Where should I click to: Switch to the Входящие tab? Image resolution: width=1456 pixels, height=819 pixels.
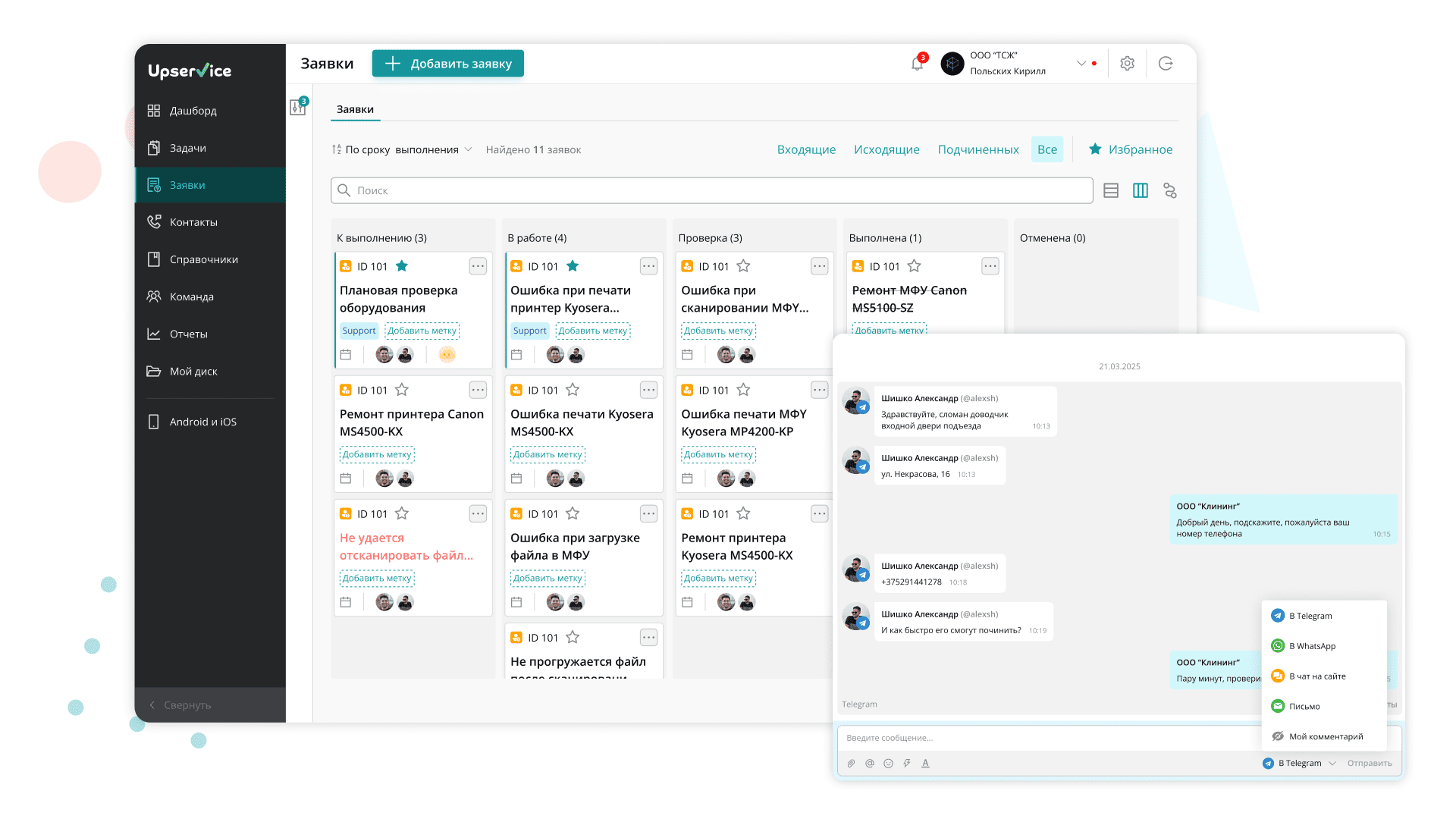click(x=806, y=149)
